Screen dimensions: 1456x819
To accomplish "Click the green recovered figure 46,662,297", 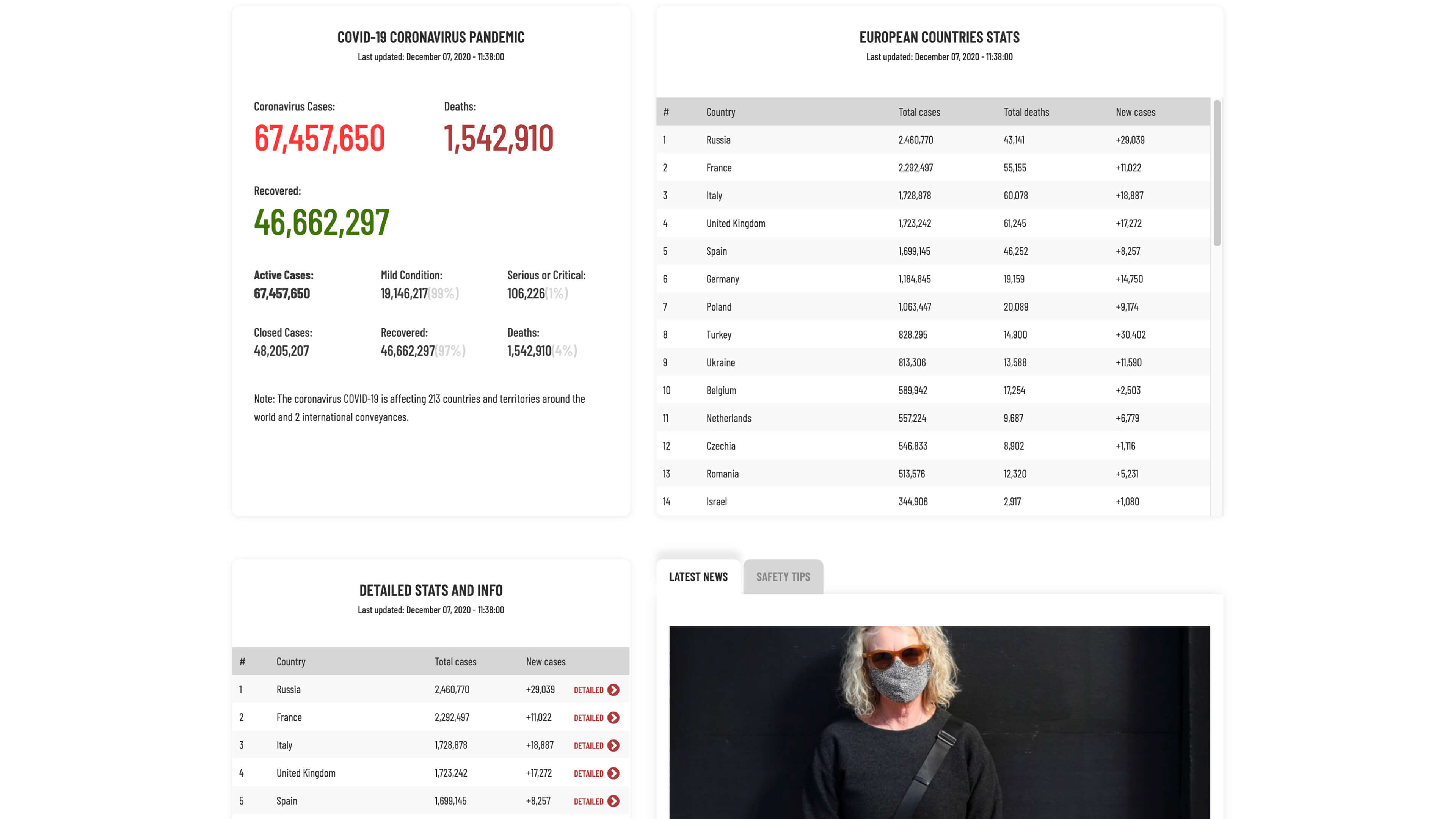I will coord(321,222).
